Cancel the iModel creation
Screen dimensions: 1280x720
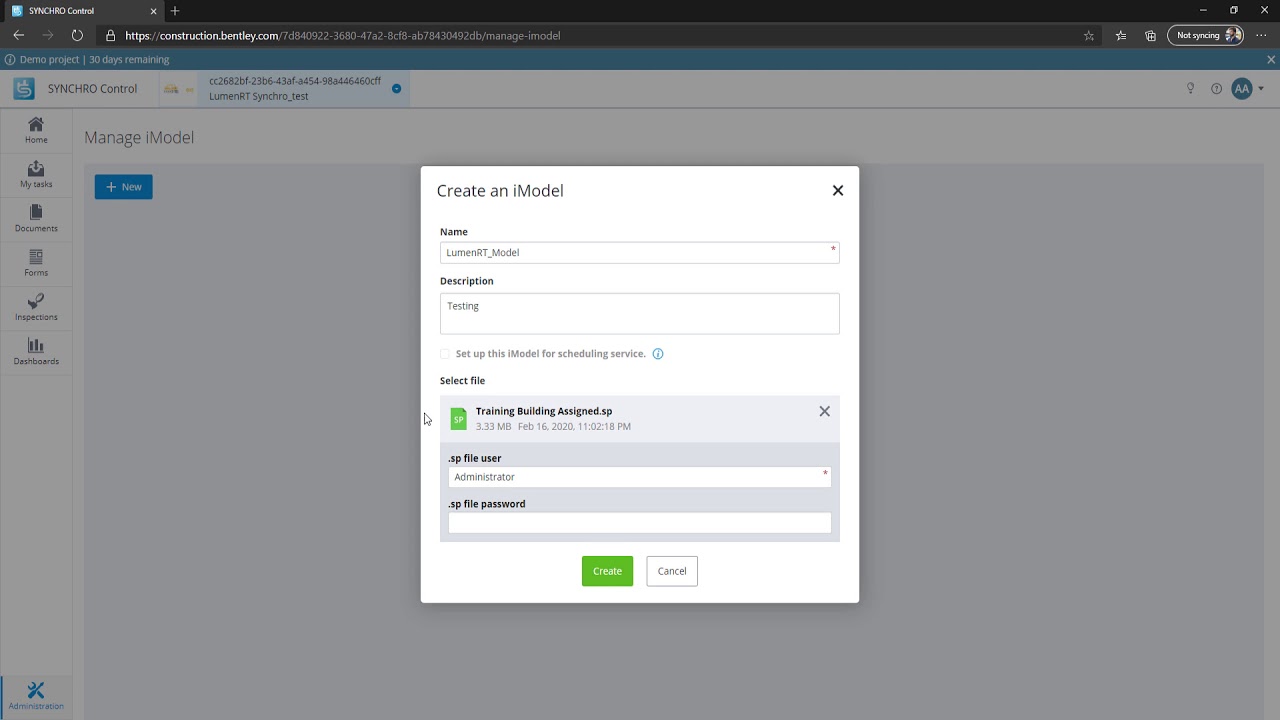click(672, 571)
